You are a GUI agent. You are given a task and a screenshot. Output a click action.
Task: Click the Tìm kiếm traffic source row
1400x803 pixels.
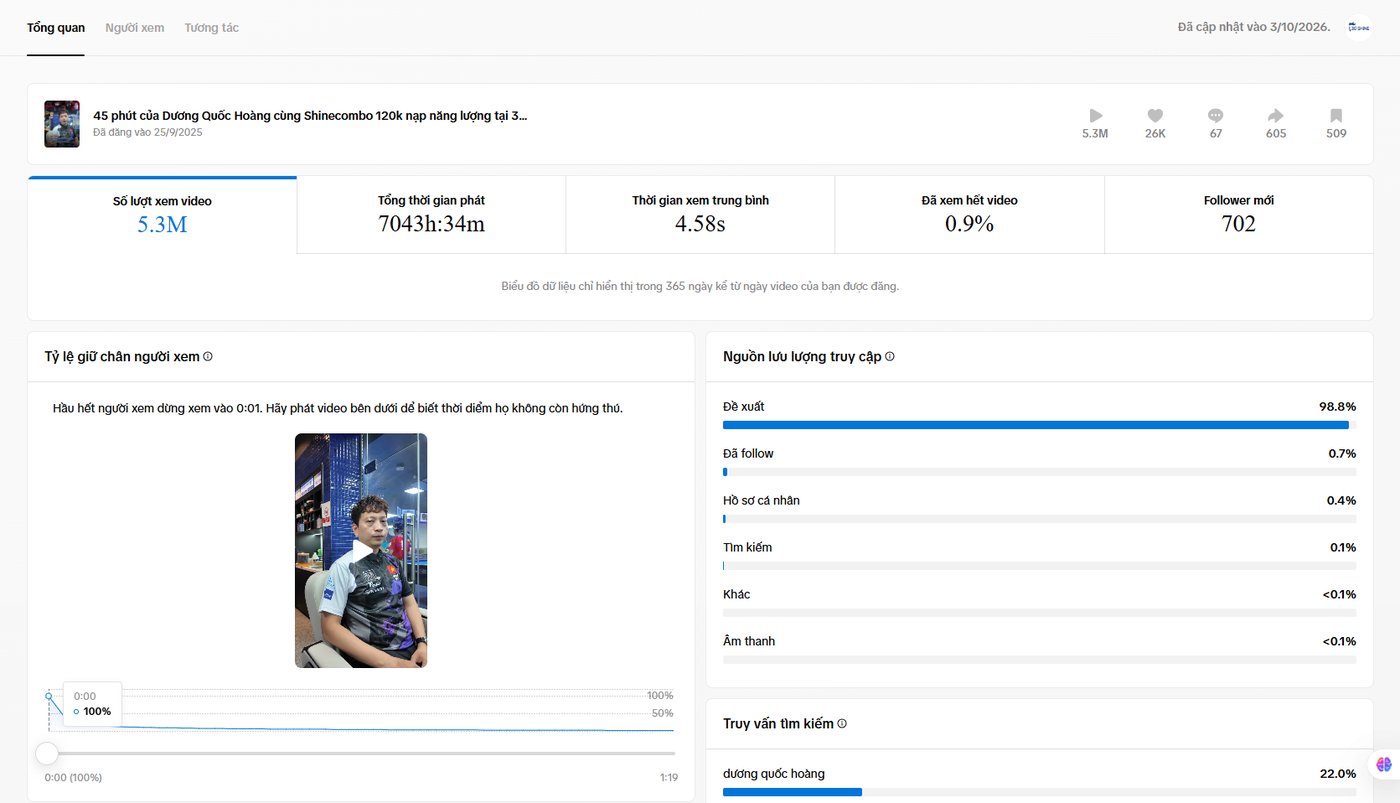coord(1040,556)
